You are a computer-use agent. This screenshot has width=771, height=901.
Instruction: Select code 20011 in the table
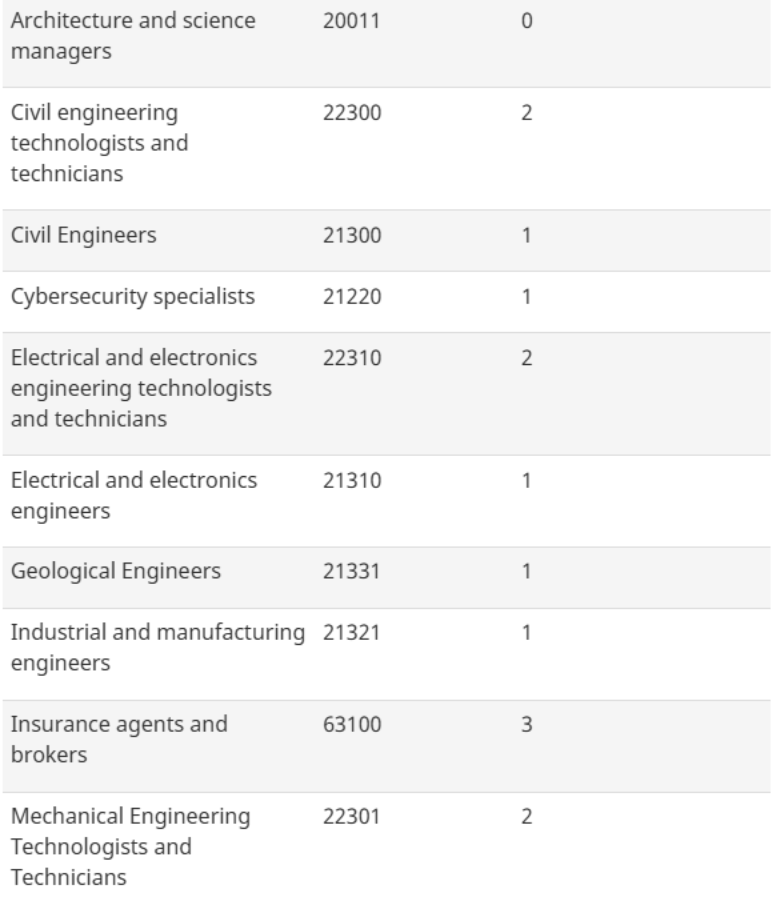tap(350, 21)
